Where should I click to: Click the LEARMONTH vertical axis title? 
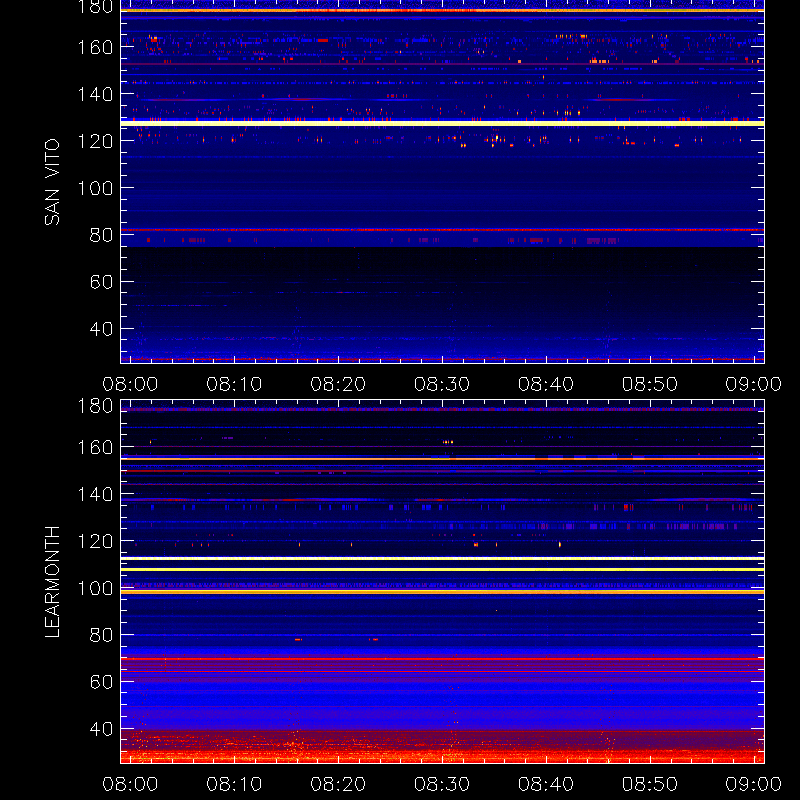pyautogui.click(x=52, y=582)
